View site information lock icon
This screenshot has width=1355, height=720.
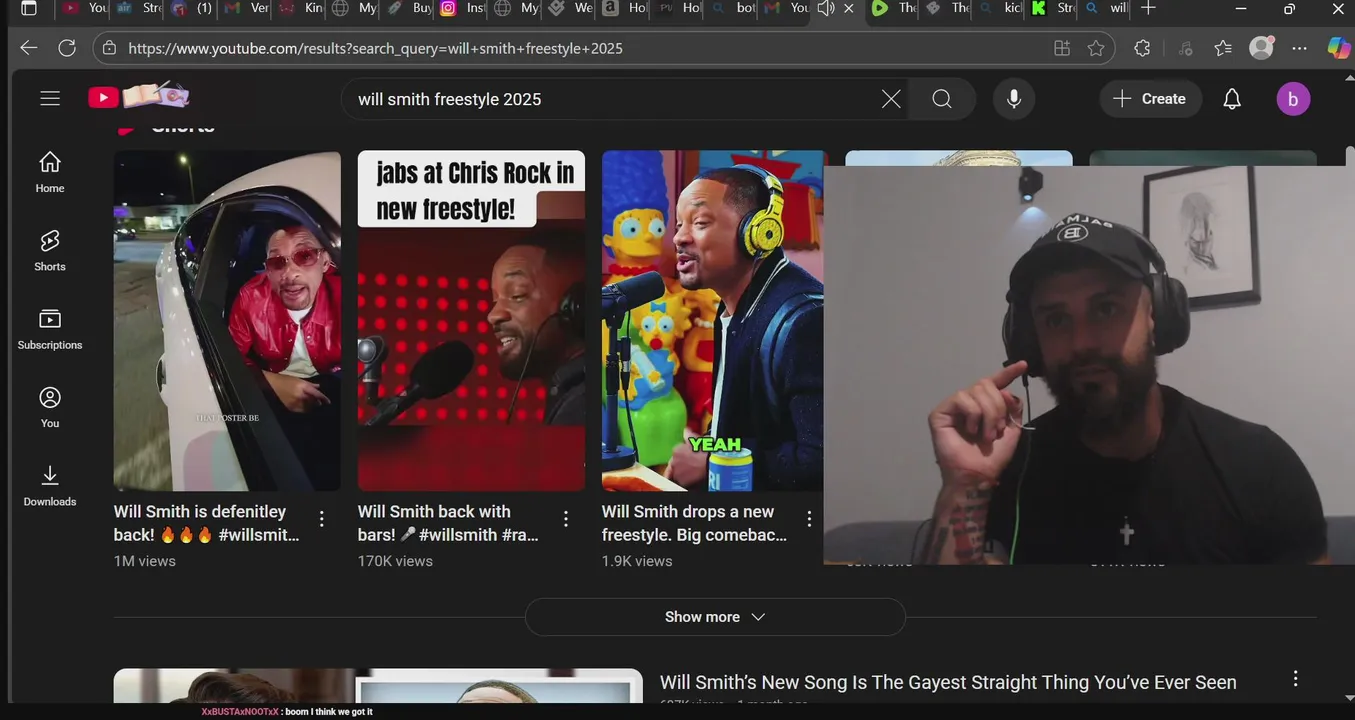click(x=109, y=48)
